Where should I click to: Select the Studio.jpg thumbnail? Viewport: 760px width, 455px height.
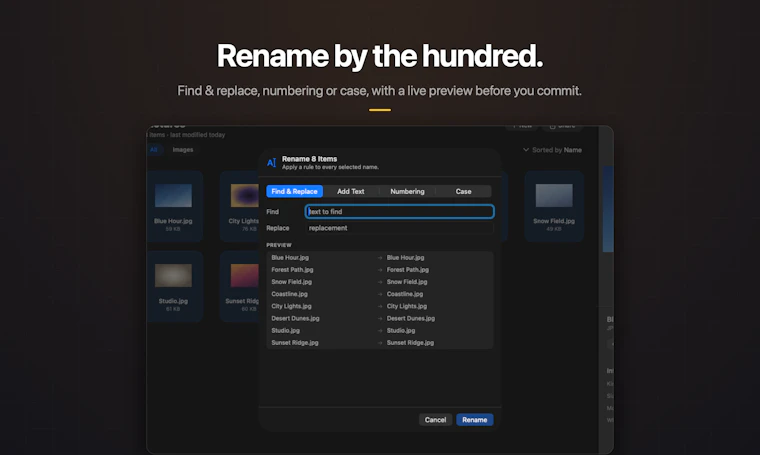pos(174,276)
